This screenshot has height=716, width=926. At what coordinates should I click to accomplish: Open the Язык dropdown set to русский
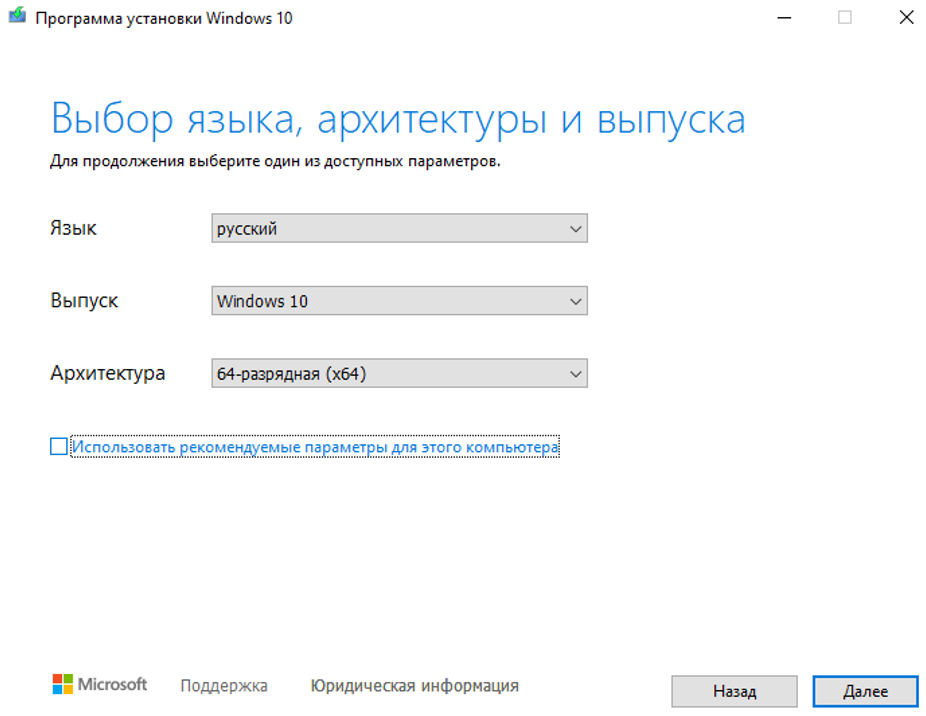399,228
